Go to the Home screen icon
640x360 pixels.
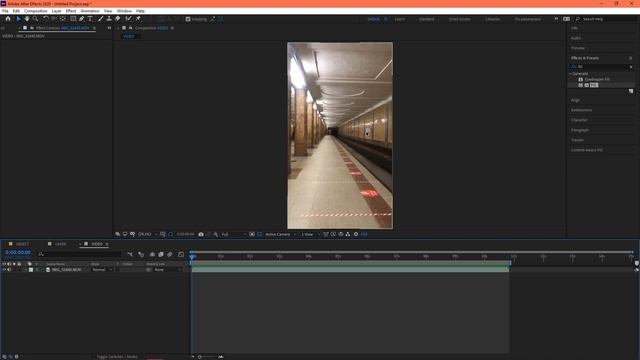8,19
